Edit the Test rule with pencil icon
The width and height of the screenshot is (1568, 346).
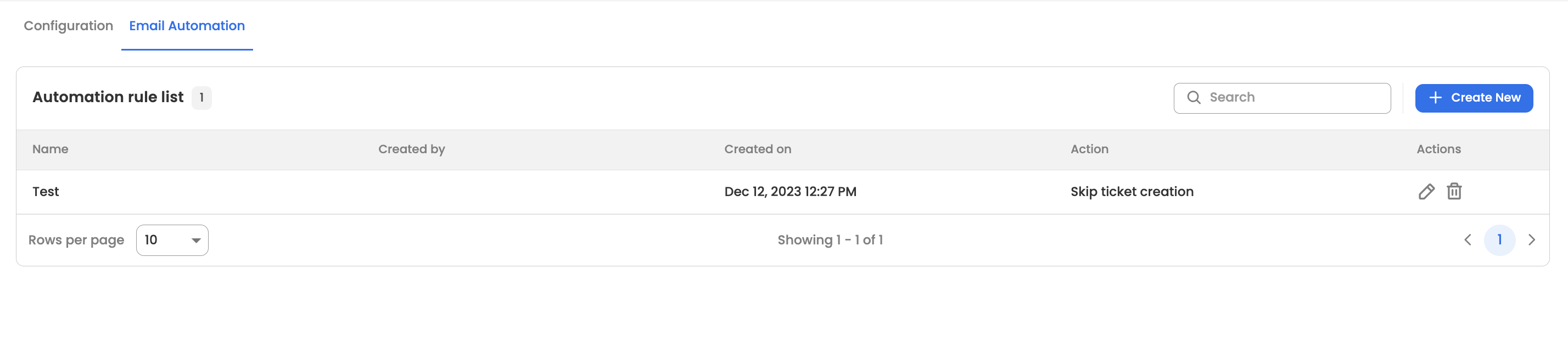point(1426,191)
